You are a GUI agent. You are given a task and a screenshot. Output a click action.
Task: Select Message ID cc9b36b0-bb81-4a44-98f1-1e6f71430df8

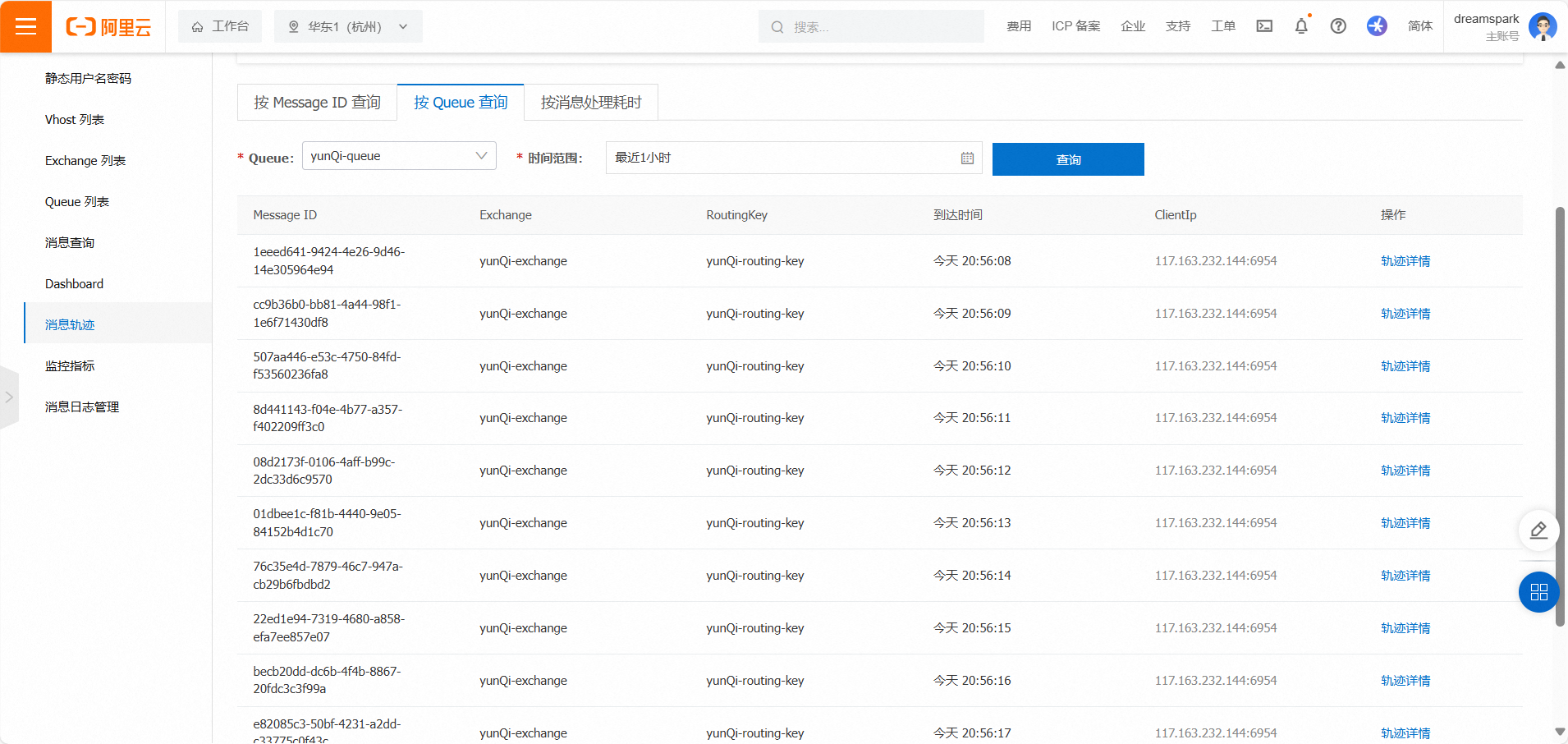(x=327, y=314)
